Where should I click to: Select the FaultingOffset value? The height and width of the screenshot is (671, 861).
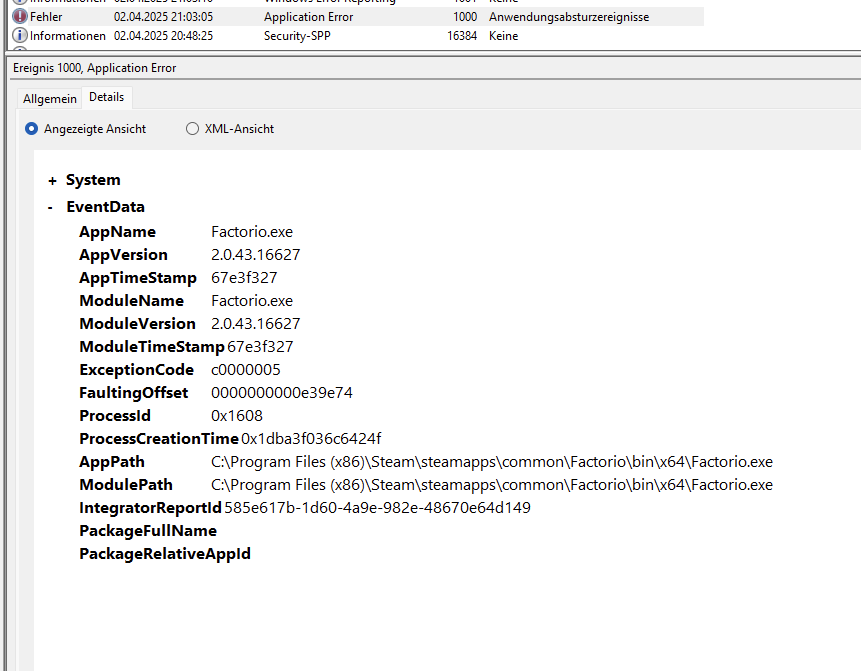[x=281, y=393]
